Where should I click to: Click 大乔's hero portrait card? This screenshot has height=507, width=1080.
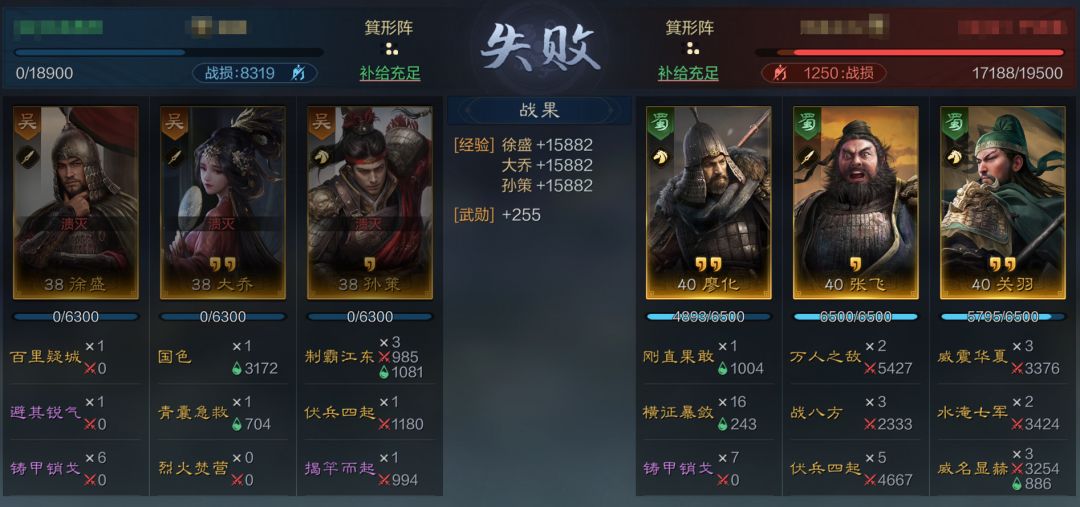point(222,203)
